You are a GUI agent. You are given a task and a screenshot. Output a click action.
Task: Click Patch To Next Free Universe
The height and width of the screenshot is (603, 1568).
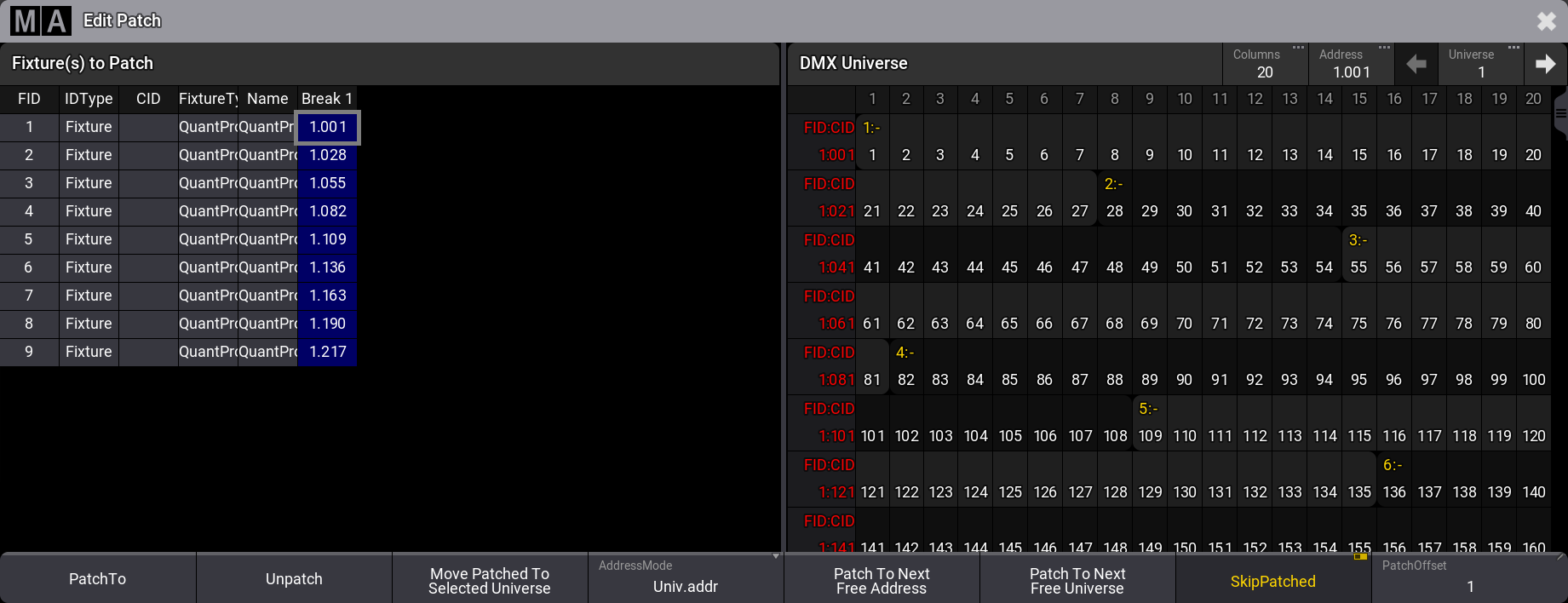pos(1077,580)
